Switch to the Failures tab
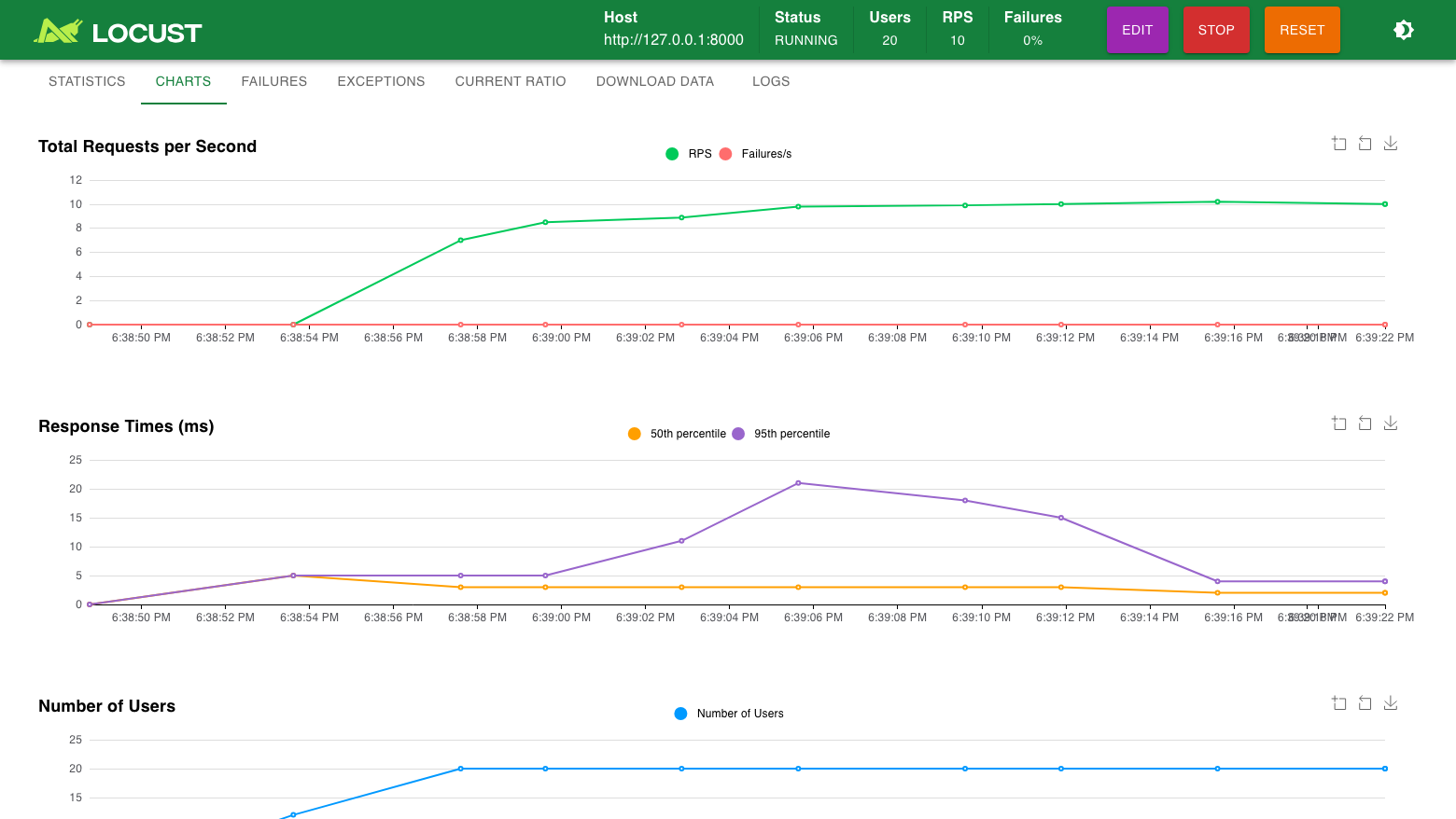Image resolution: width=1456 pixels, height=819 pixels. [x=274, y=81]
